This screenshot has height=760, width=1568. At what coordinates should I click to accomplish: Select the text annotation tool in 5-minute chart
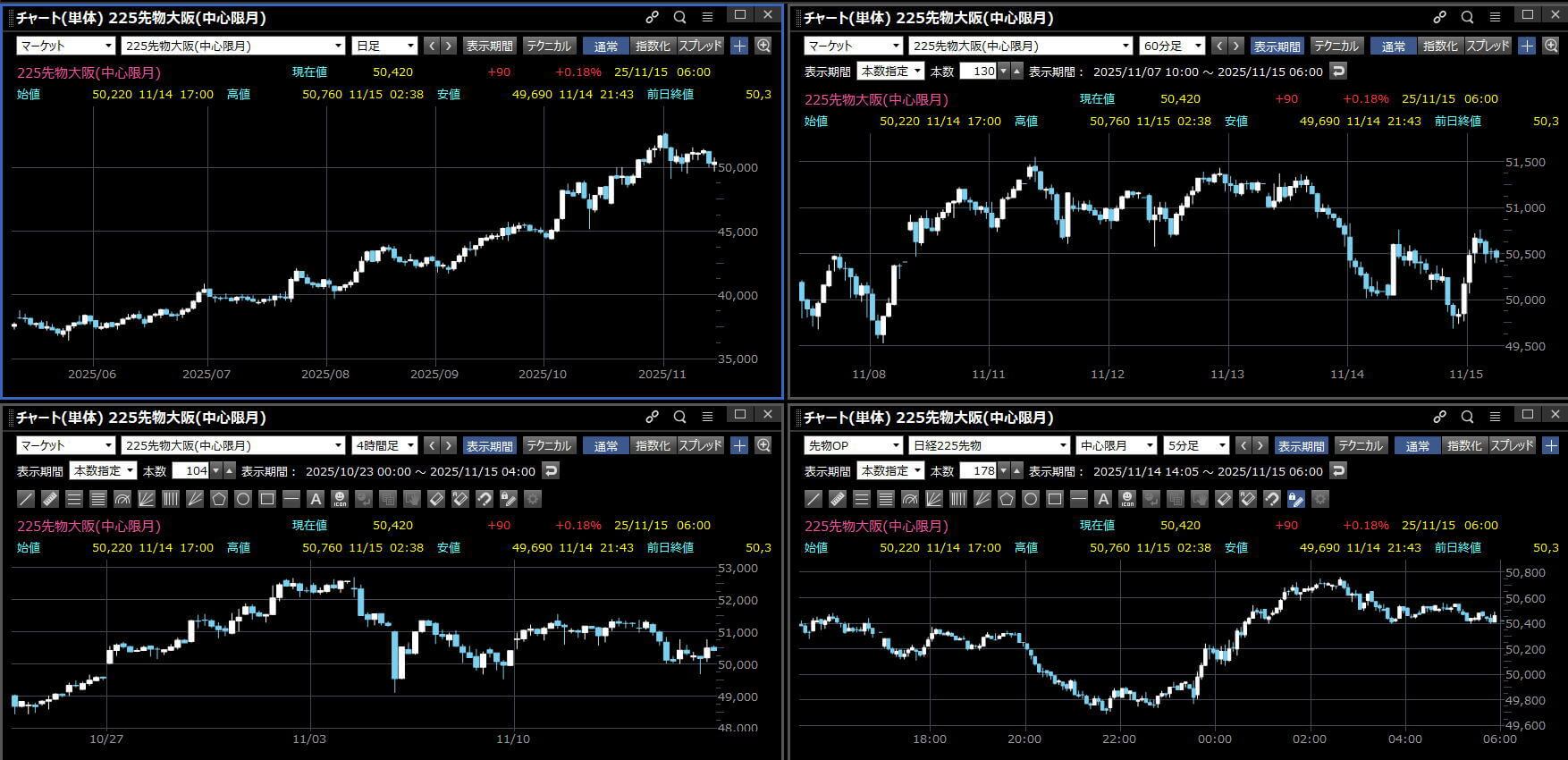click(x=1103, y=499)
